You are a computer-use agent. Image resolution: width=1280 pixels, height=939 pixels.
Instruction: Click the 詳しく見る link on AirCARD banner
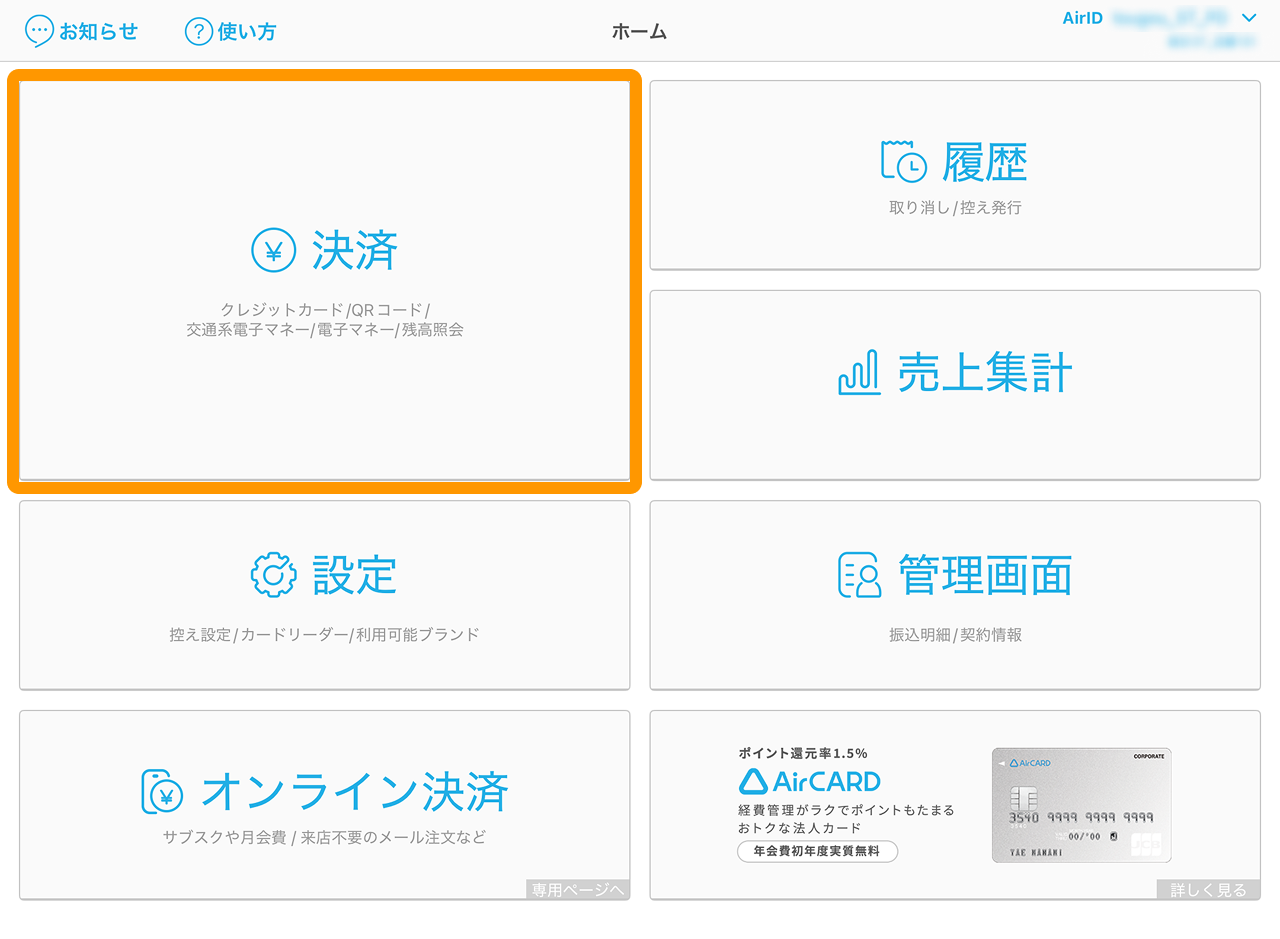click(1208, 890)
